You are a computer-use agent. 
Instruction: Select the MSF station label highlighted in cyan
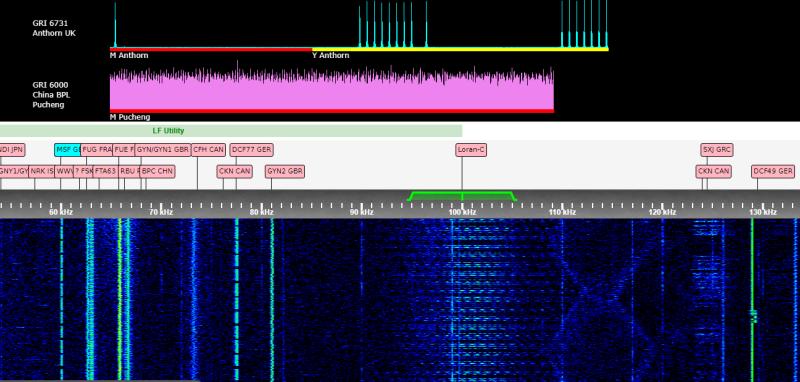pyautogui.click(x=68, y=150)
